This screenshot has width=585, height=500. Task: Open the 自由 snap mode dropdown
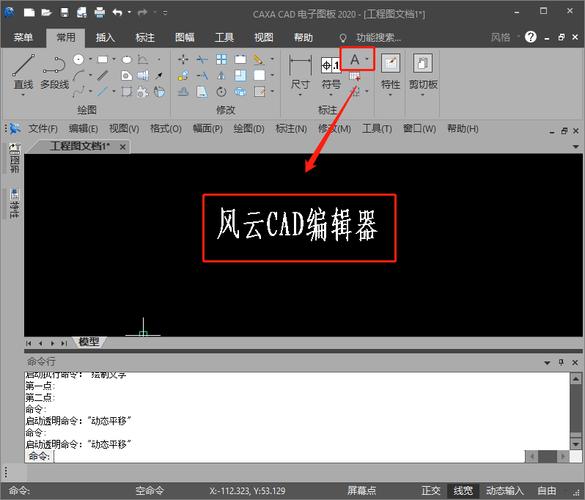(x=547, y=490)
